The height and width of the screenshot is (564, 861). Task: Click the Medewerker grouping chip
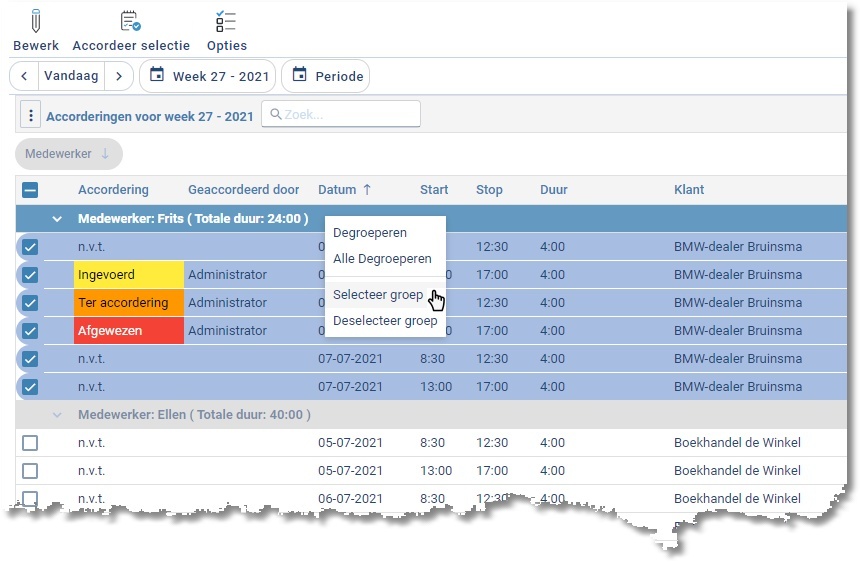68,154
